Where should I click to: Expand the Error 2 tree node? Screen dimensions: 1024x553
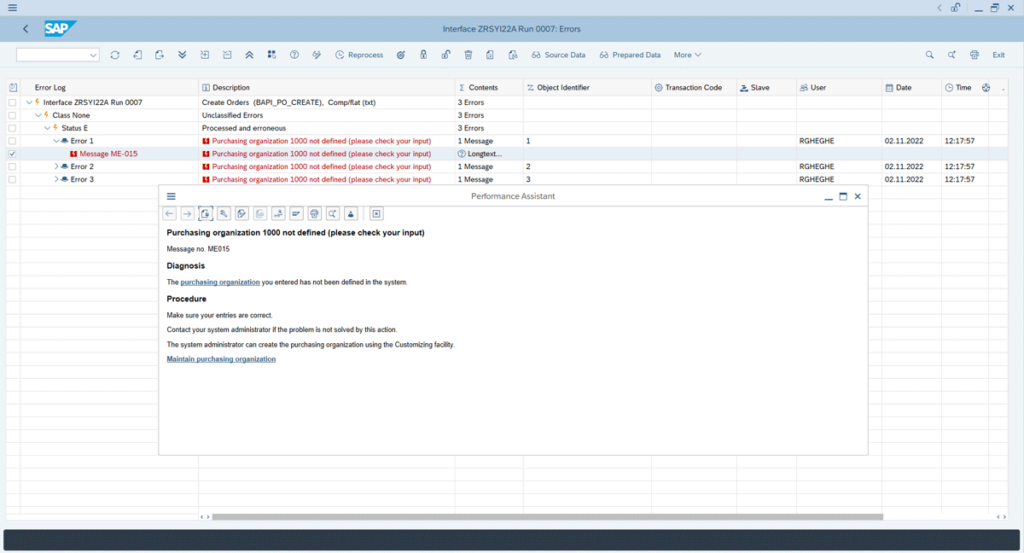pos(56,166)
